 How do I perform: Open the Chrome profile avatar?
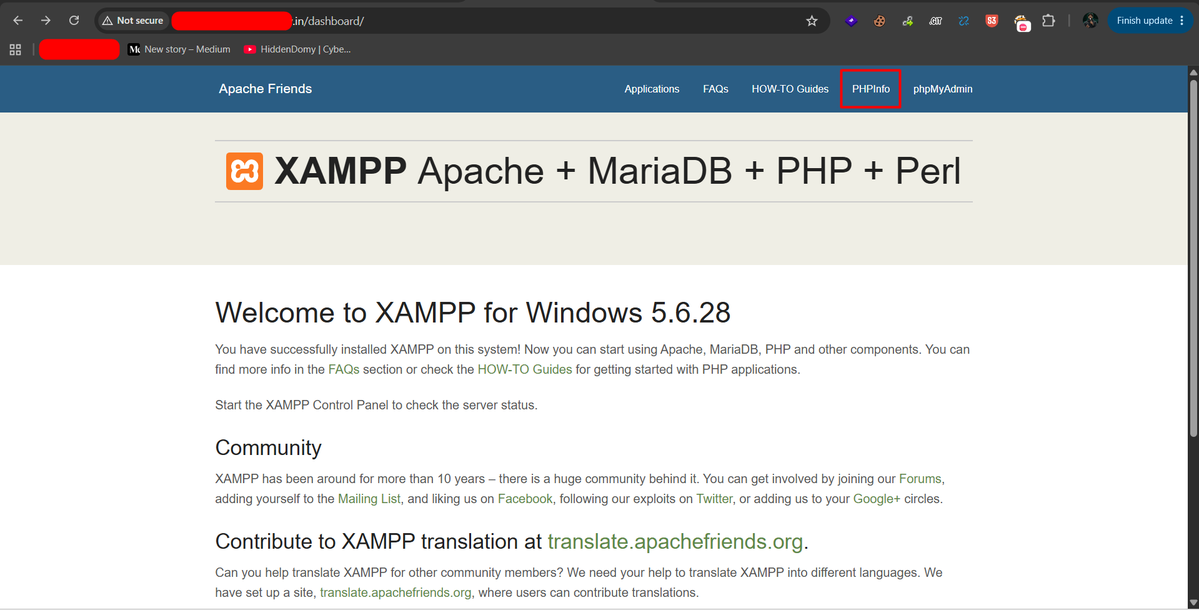click(1090, 21)
